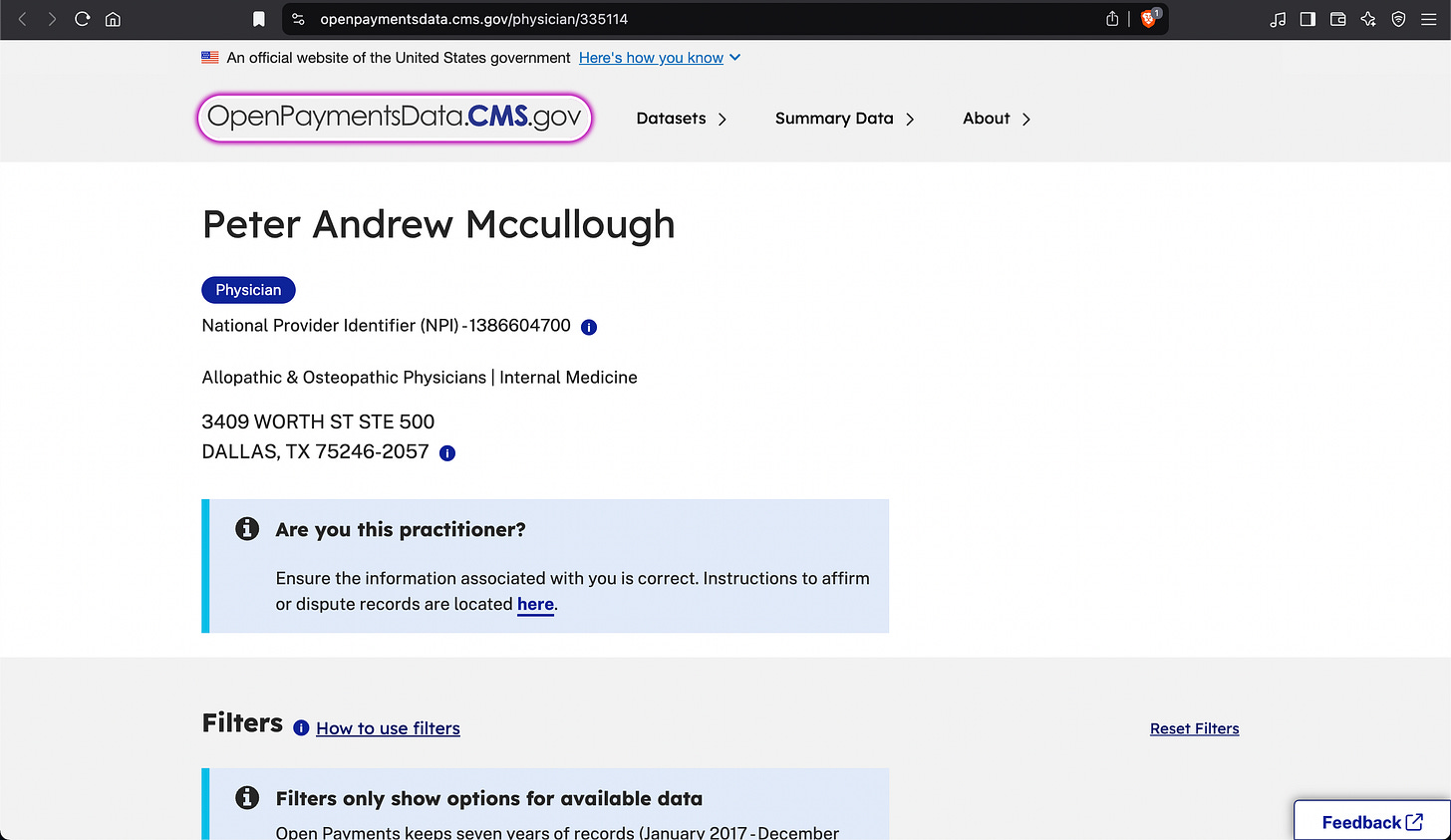Open Brave Shields lion icon
The image size is (1451, 840).
pos(1149,19)
